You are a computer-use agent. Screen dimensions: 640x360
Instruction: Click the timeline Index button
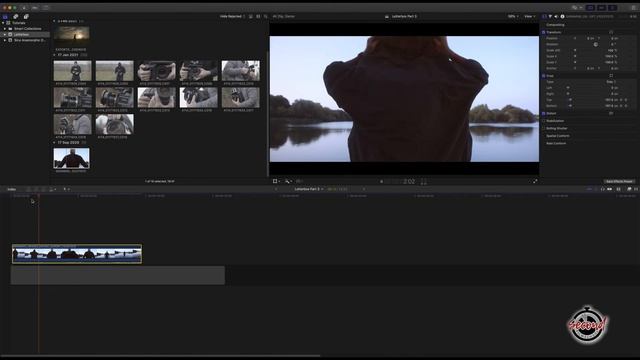11,189
